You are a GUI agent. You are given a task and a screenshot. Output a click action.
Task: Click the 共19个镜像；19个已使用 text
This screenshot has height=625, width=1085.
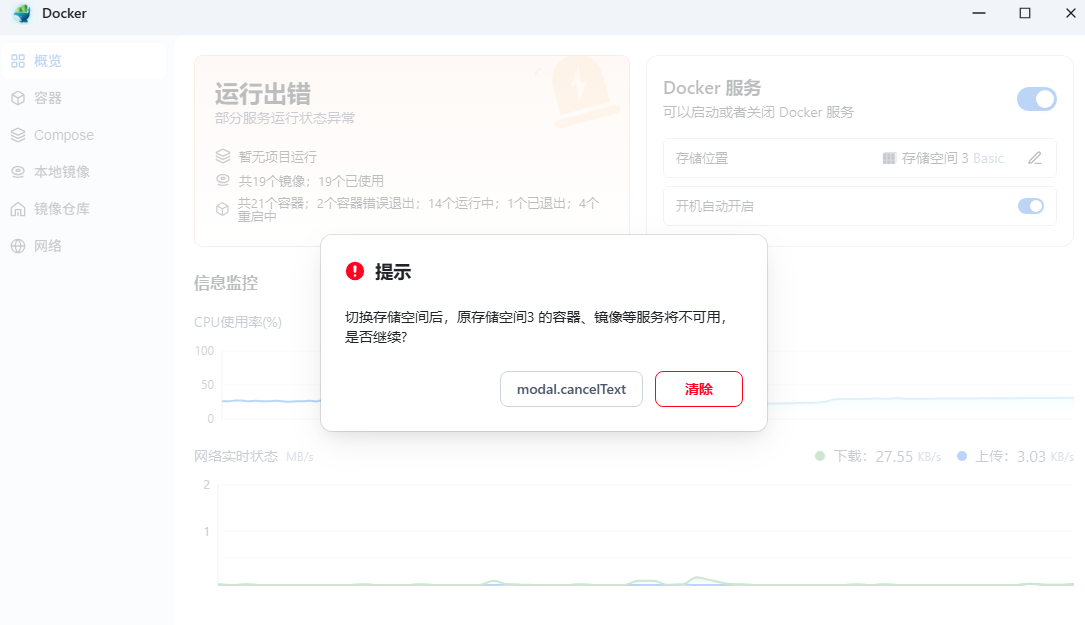tap(311, 181)
